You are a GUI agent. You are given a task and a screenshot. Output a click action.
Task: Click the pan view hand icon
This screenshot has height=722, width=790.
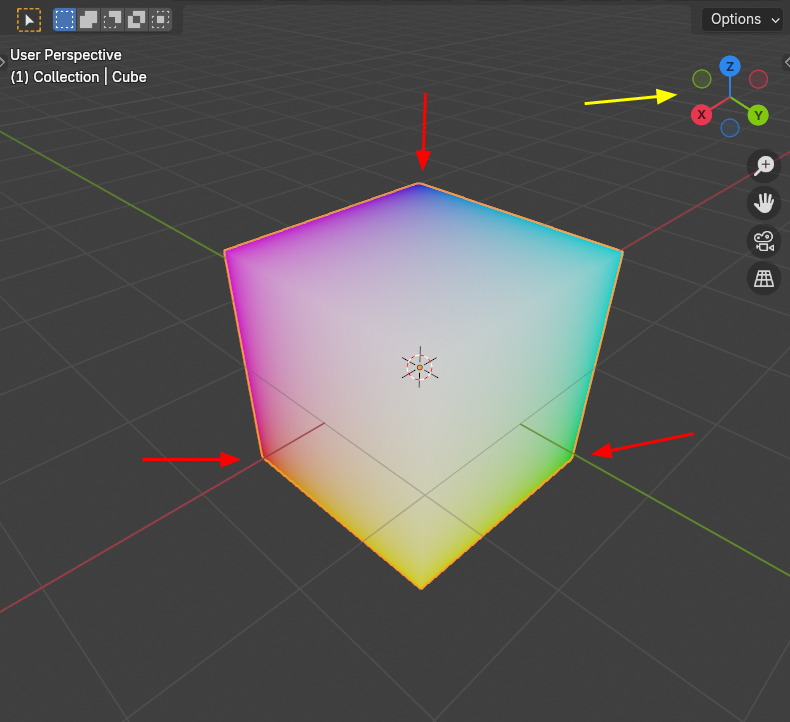coord(764,203)
